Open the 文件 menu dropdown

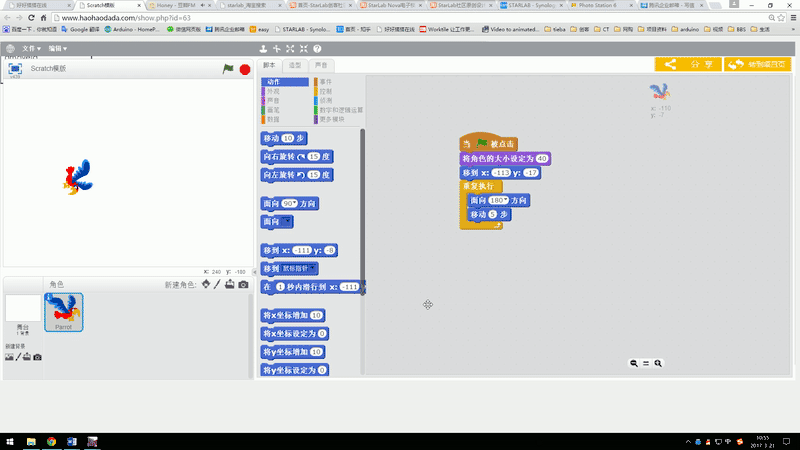tap(31, 48)
